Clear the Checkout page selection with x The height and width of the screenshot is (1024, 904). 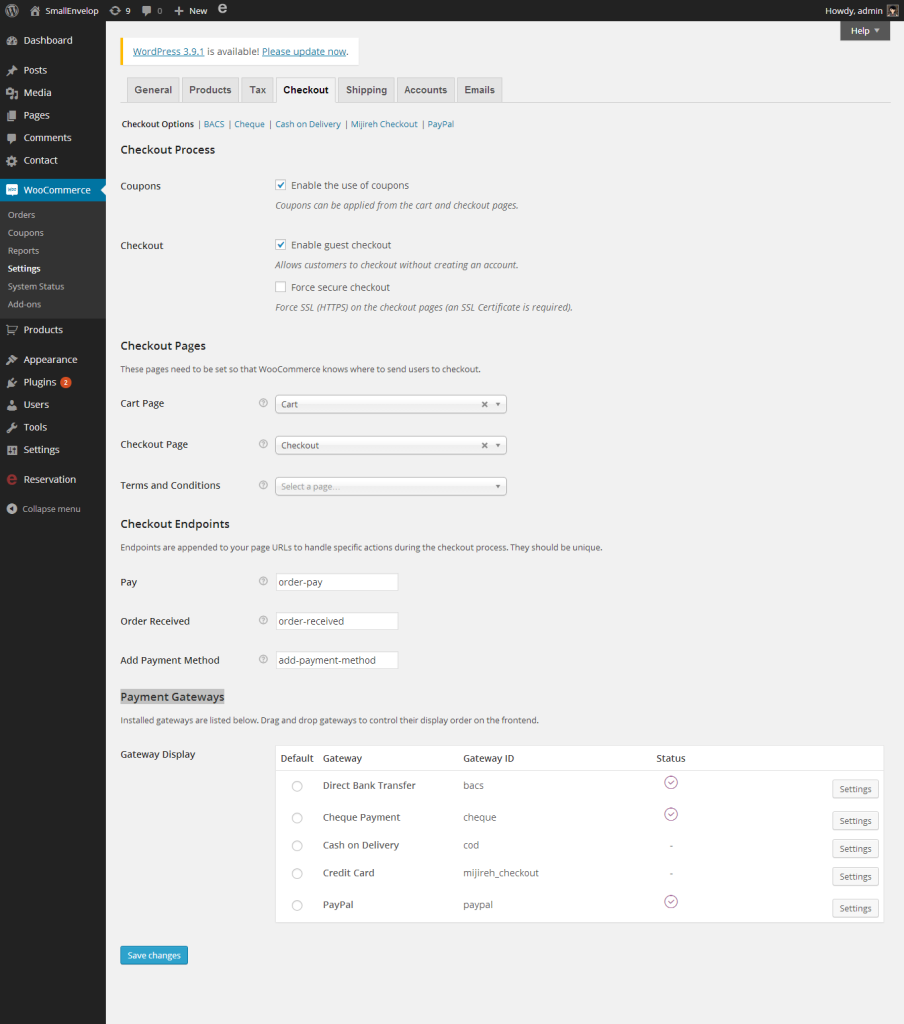(x=485, y=445)
